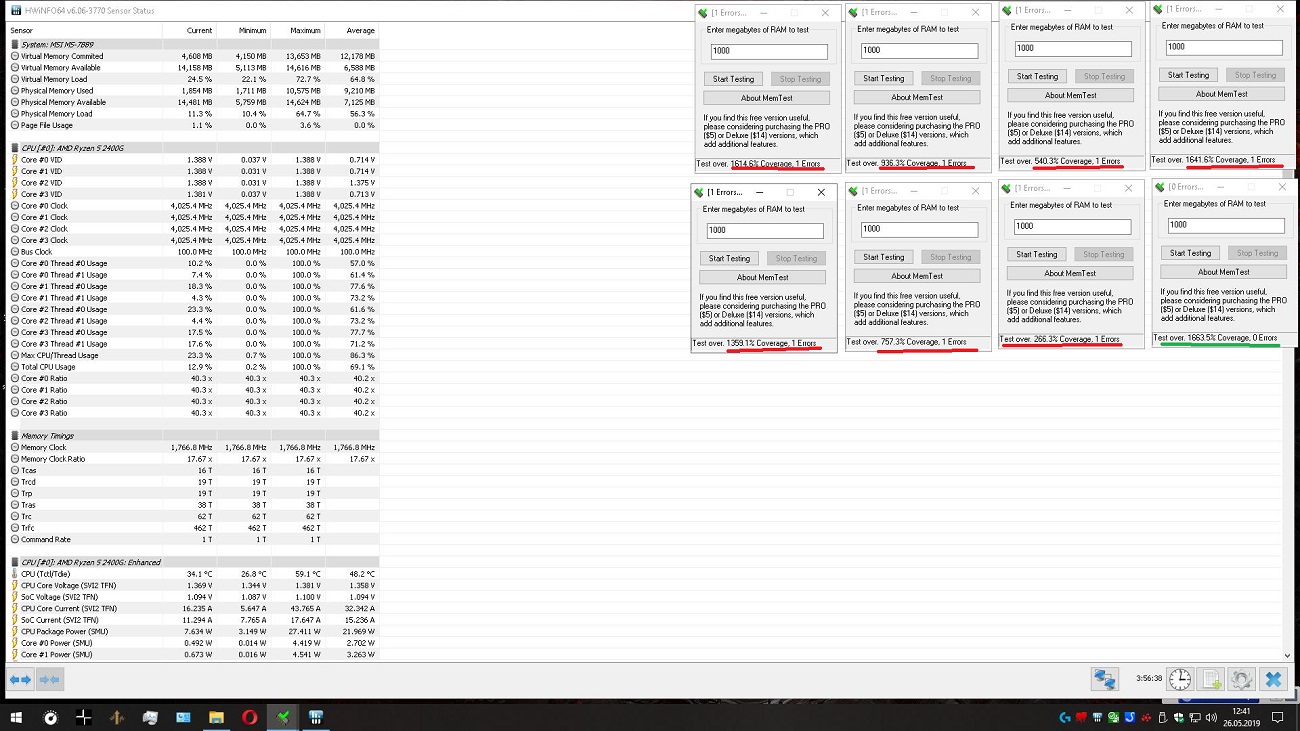Click RAM megabytes field in 1614.6% coverage window
Screen dimensions: 1300x731
769,51
